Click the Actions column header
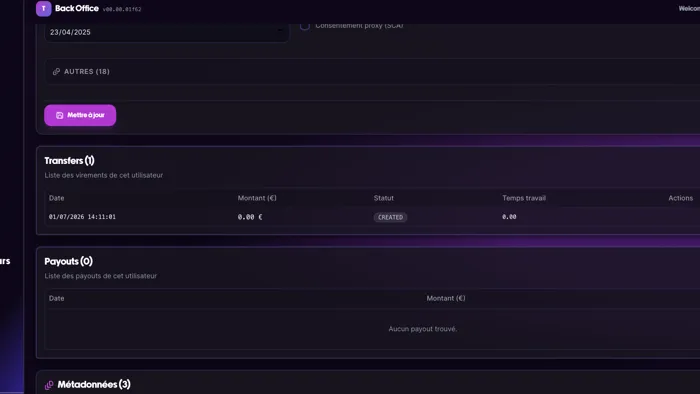Viewport: 700px width, 394px height. pyautogui.click(x=680, y=198)
